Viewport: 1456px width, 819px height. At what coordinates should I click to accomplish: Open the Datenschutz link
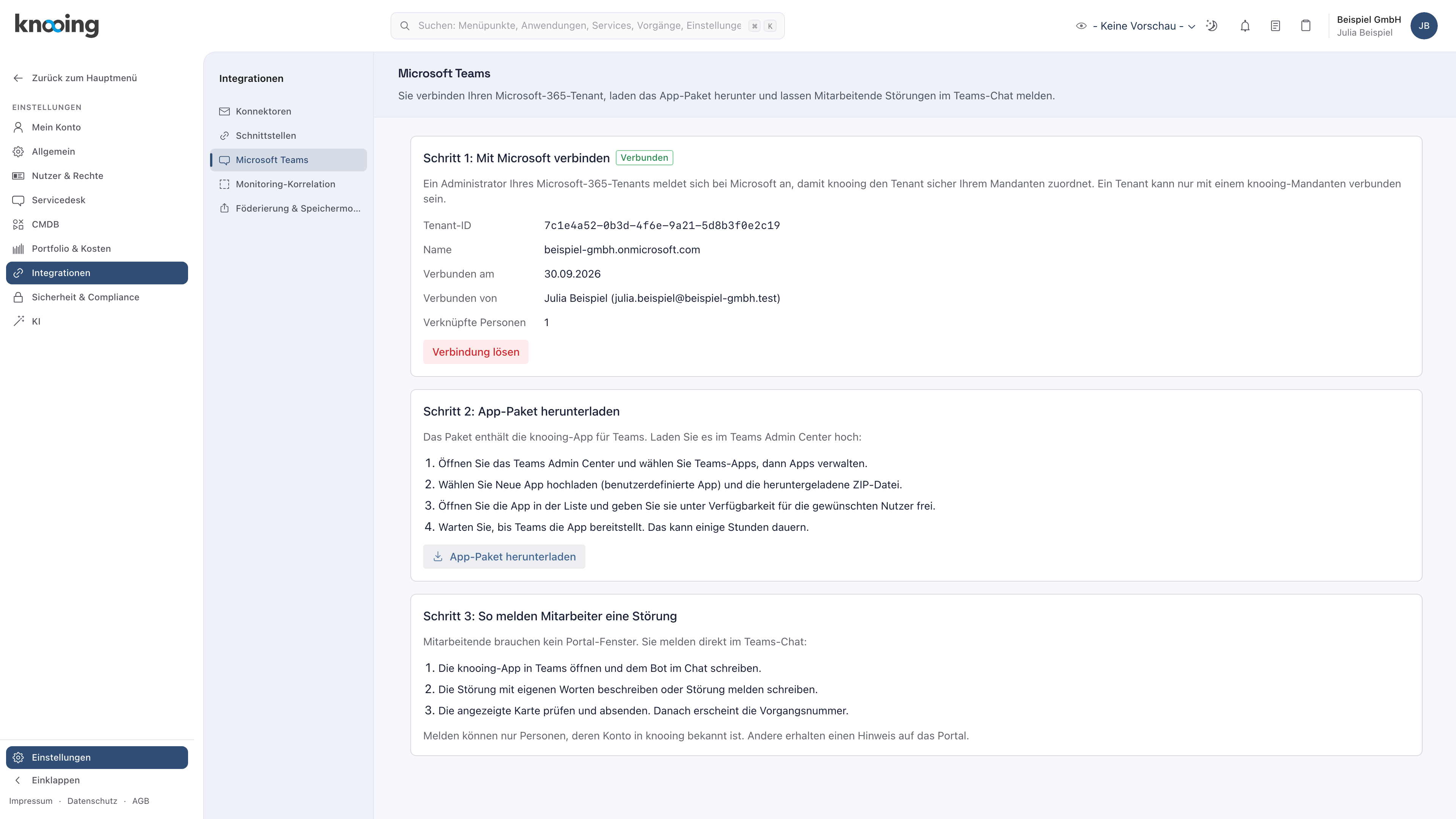tap(92, 801)
